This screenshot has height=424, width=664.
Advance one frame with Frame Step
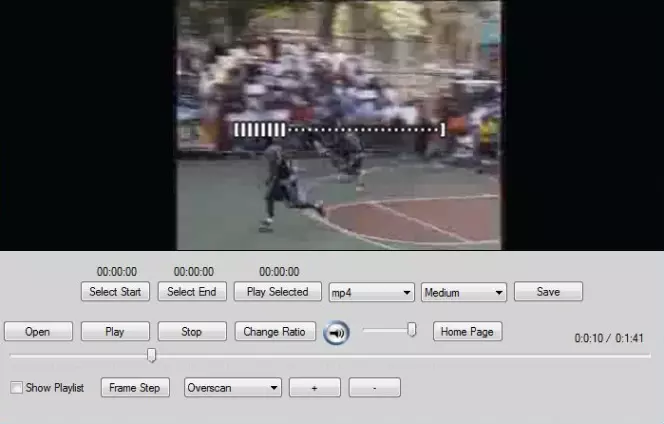point(135,388)
